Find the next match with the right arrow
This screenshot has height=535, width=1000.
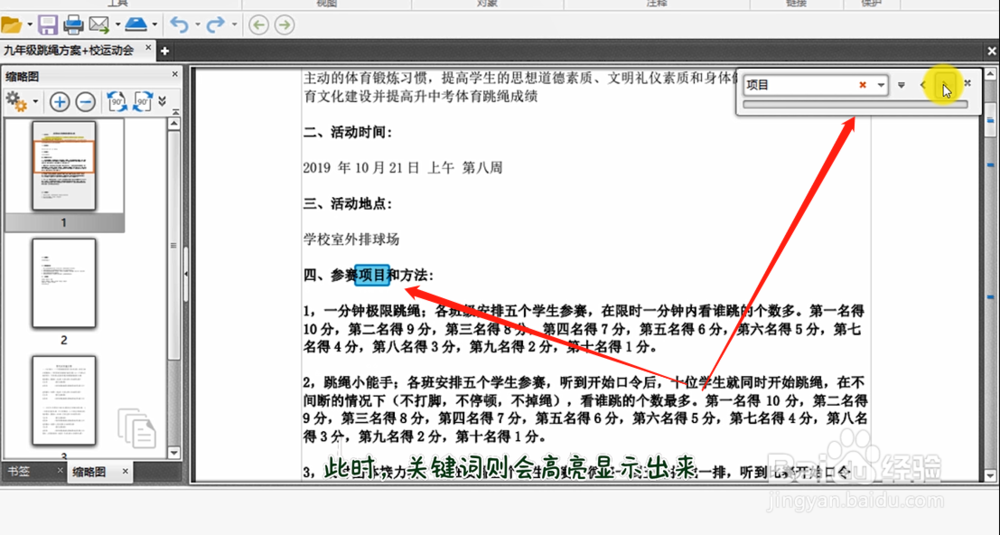(945, 84)
